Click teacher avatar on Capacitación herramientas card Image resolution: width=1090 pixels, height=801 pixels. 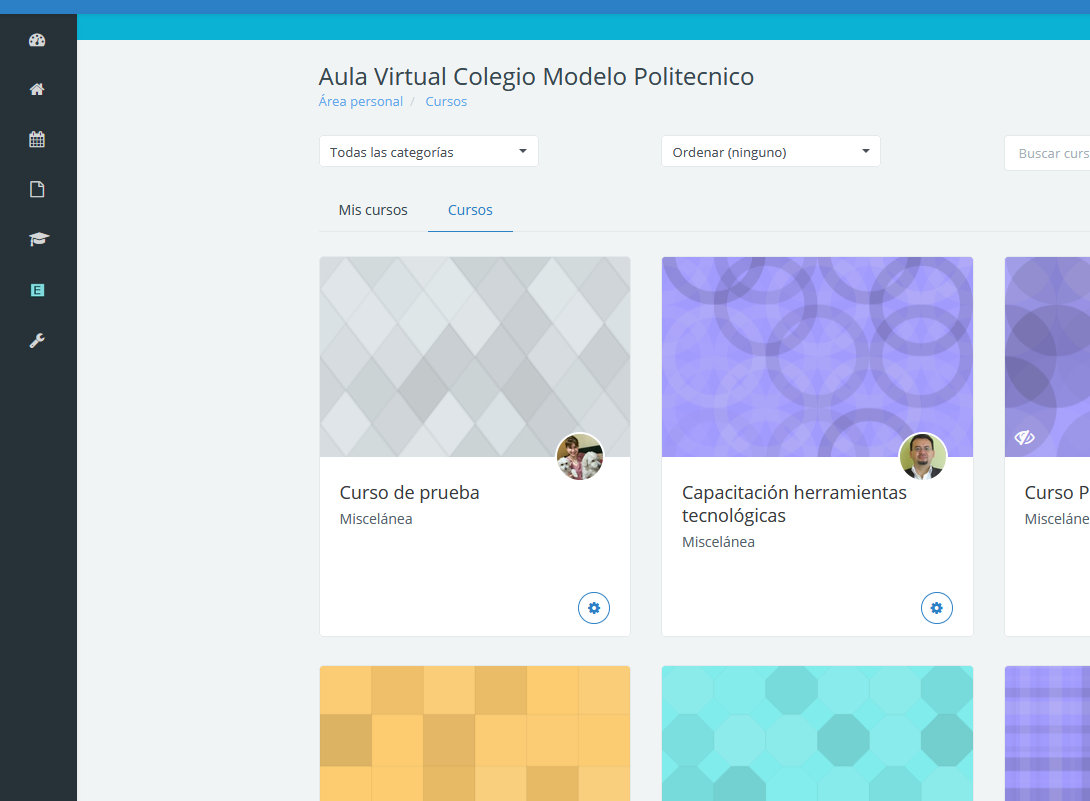pos(922,457)
